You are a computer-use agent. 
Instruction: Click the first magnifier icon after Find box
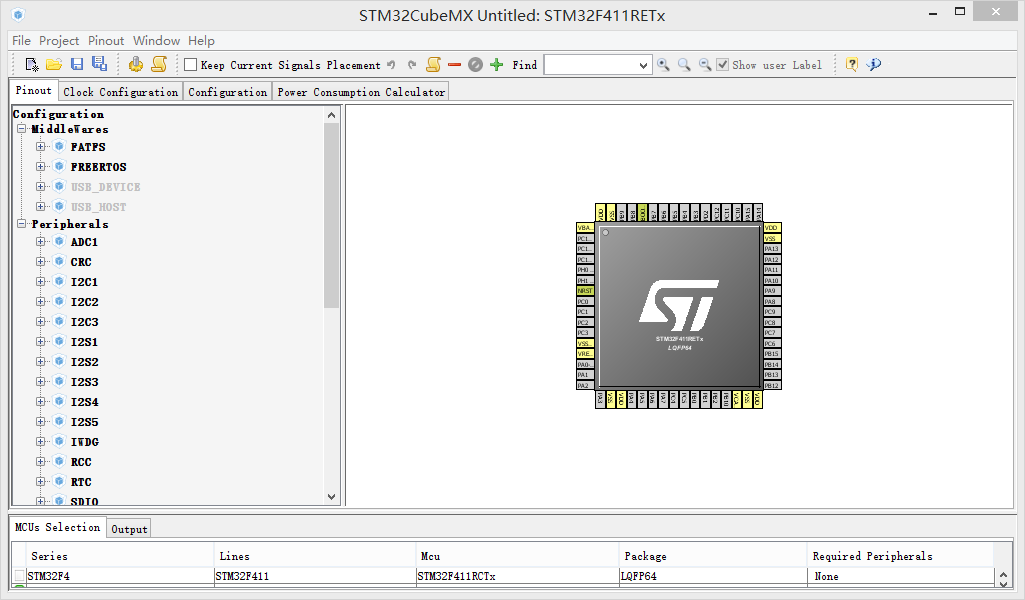pyautogui.click(x=663, y=65)
